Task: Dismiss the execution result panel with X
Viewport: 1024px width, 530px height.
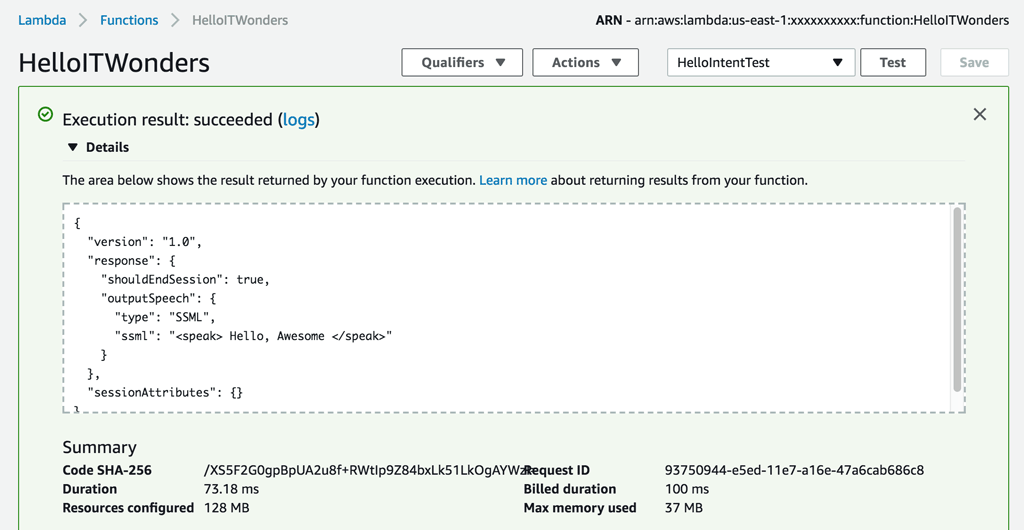Action: 979,114
